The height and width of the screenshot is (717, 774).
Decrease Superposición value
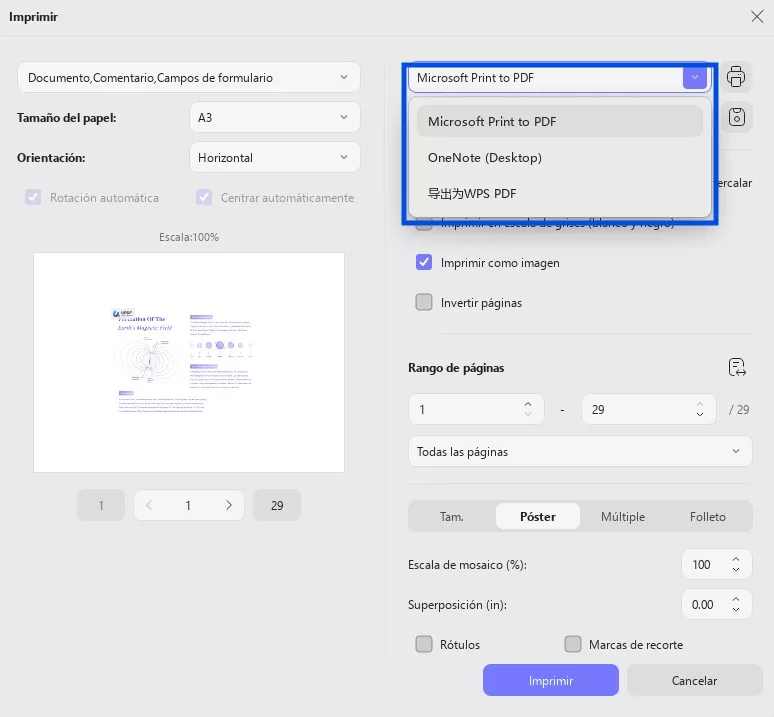(735, 609)
